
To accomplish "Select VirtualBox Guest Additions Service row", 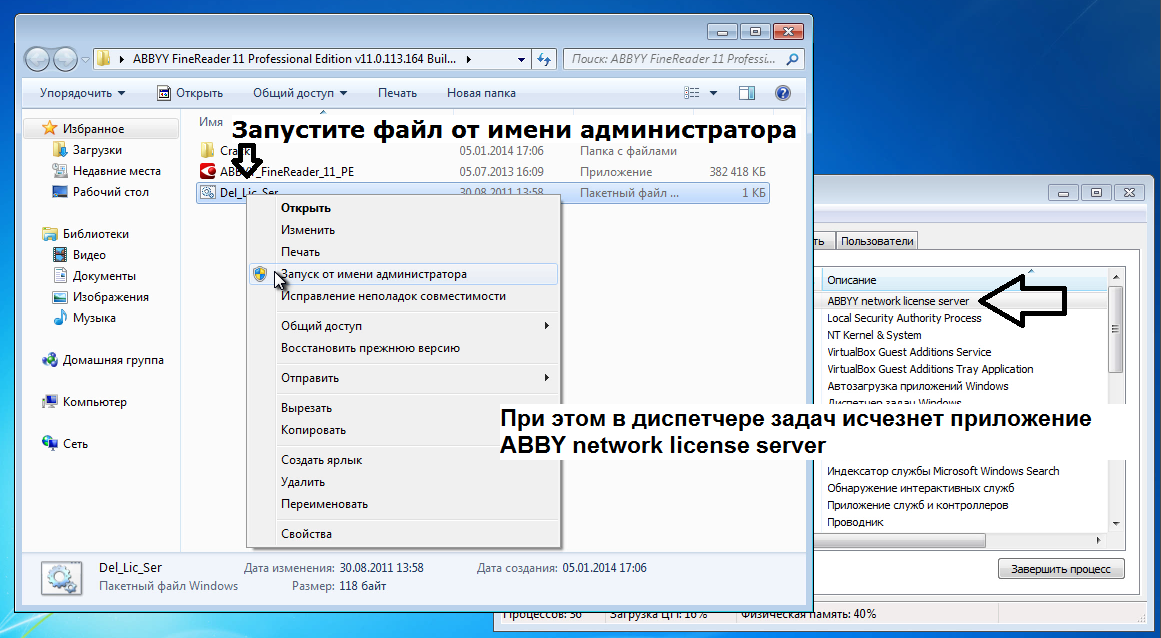I will 909,352.
